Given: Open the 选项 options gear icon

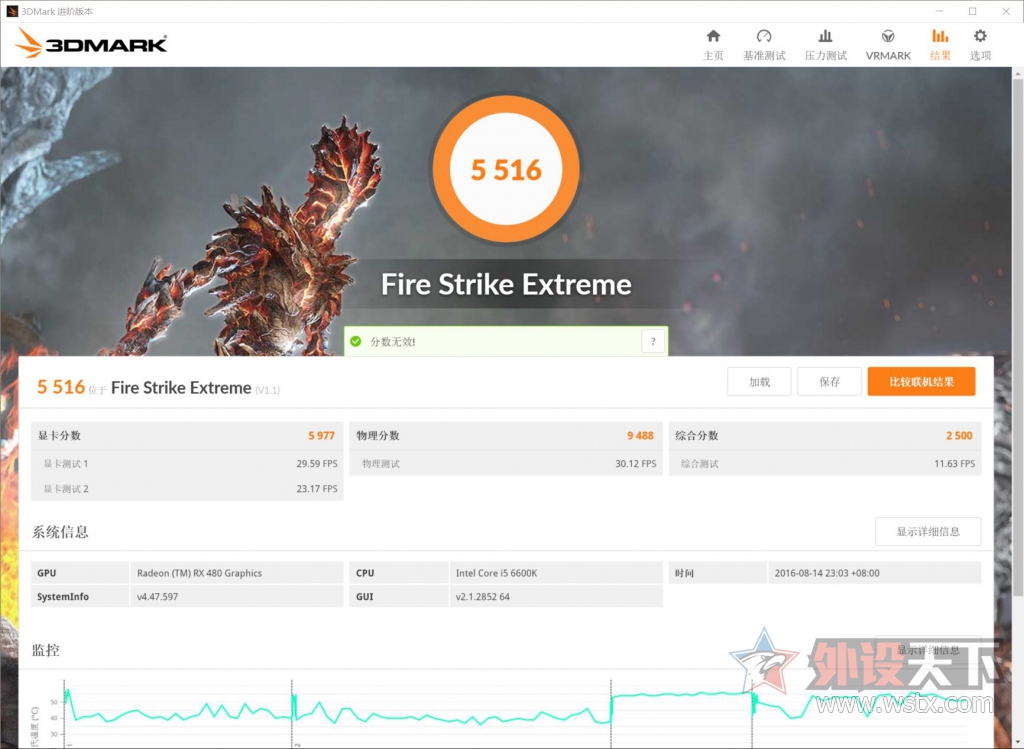Looking at the screenshot, I should click(980, 36).
